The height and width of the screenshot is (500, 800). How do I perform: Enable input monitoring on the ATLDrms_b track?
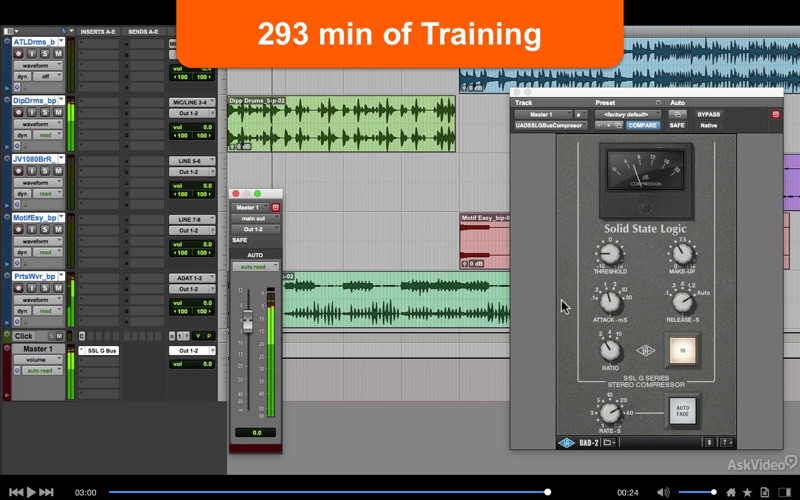point(32,54)
